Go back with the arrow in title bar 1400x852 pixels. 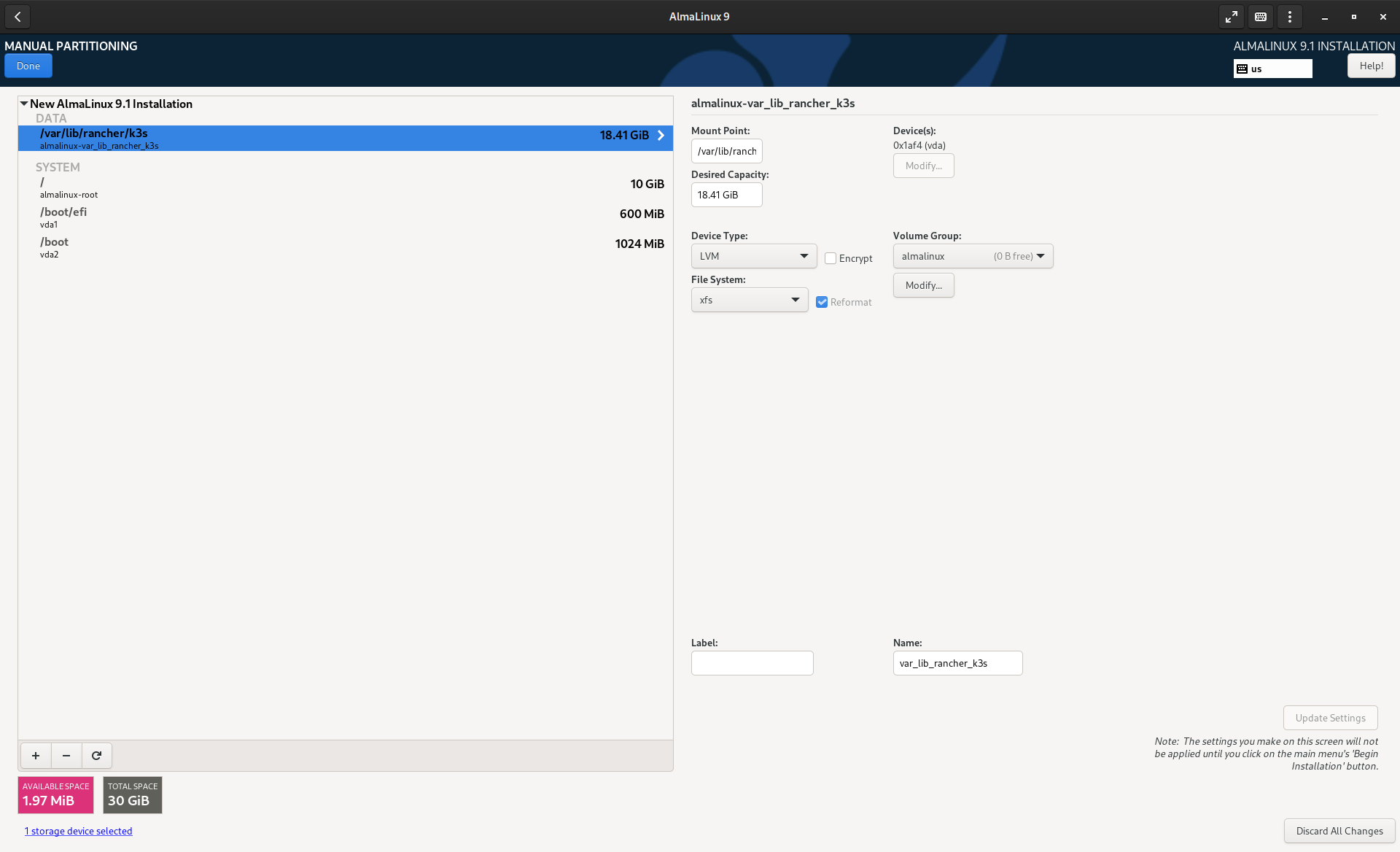pyautogui.click(x=17, y=16)
